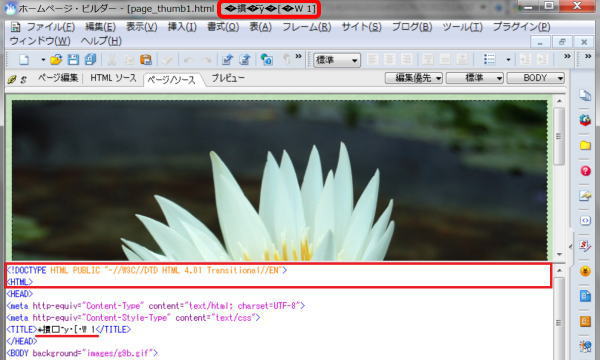
Task: Click the open file folder icon
Action: pos(56,60)
